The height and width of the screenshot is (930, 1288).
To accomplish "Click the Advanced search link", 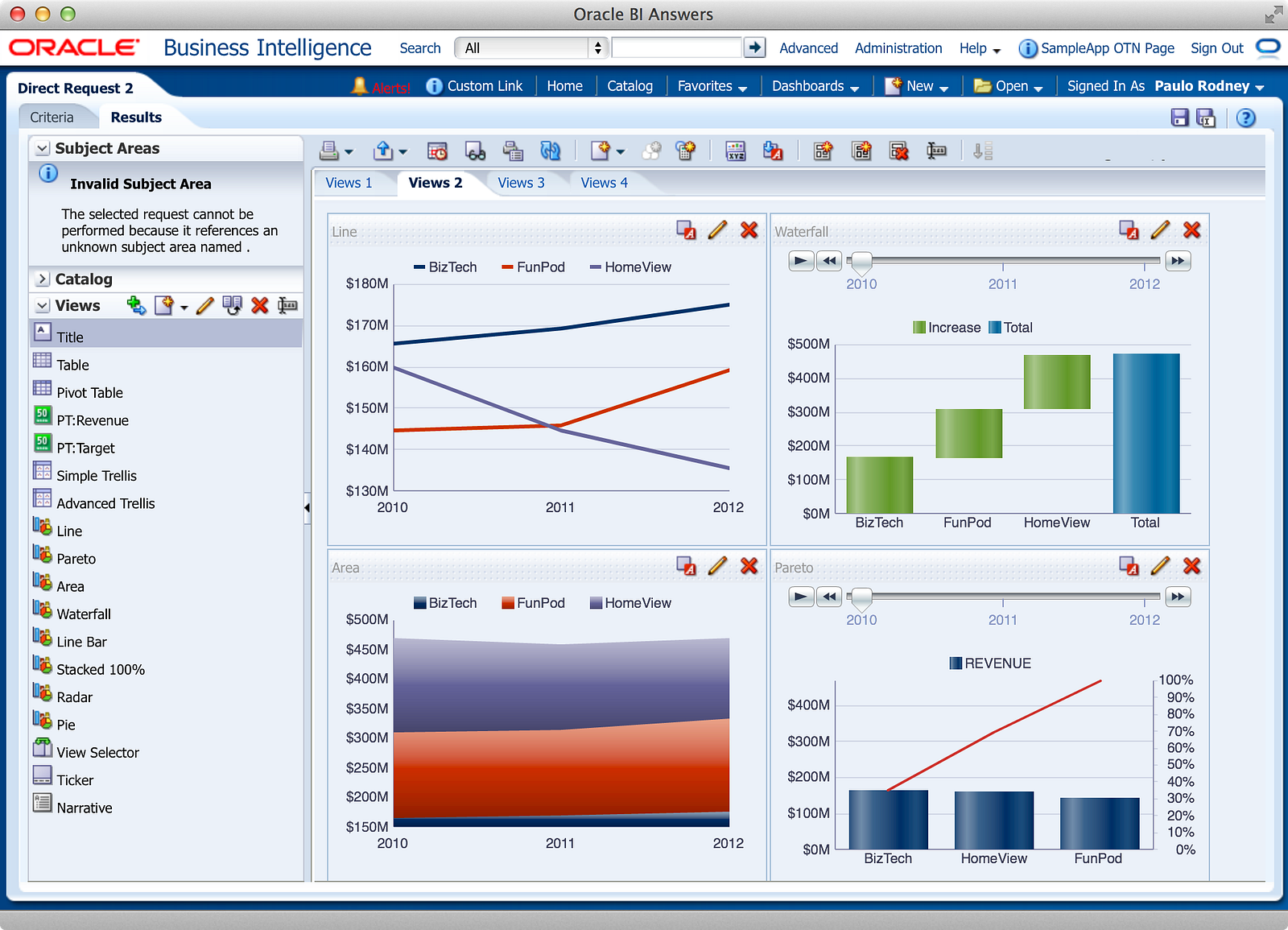I will [808, 48].
